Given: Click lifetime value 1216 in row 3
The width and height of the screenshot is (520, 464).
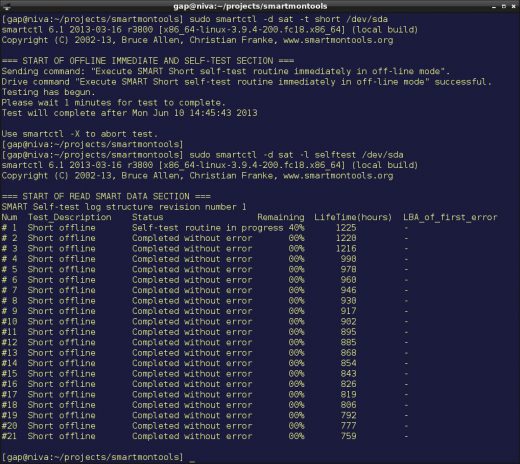Looking at the screenshot, I should click(x=346, y=249).
